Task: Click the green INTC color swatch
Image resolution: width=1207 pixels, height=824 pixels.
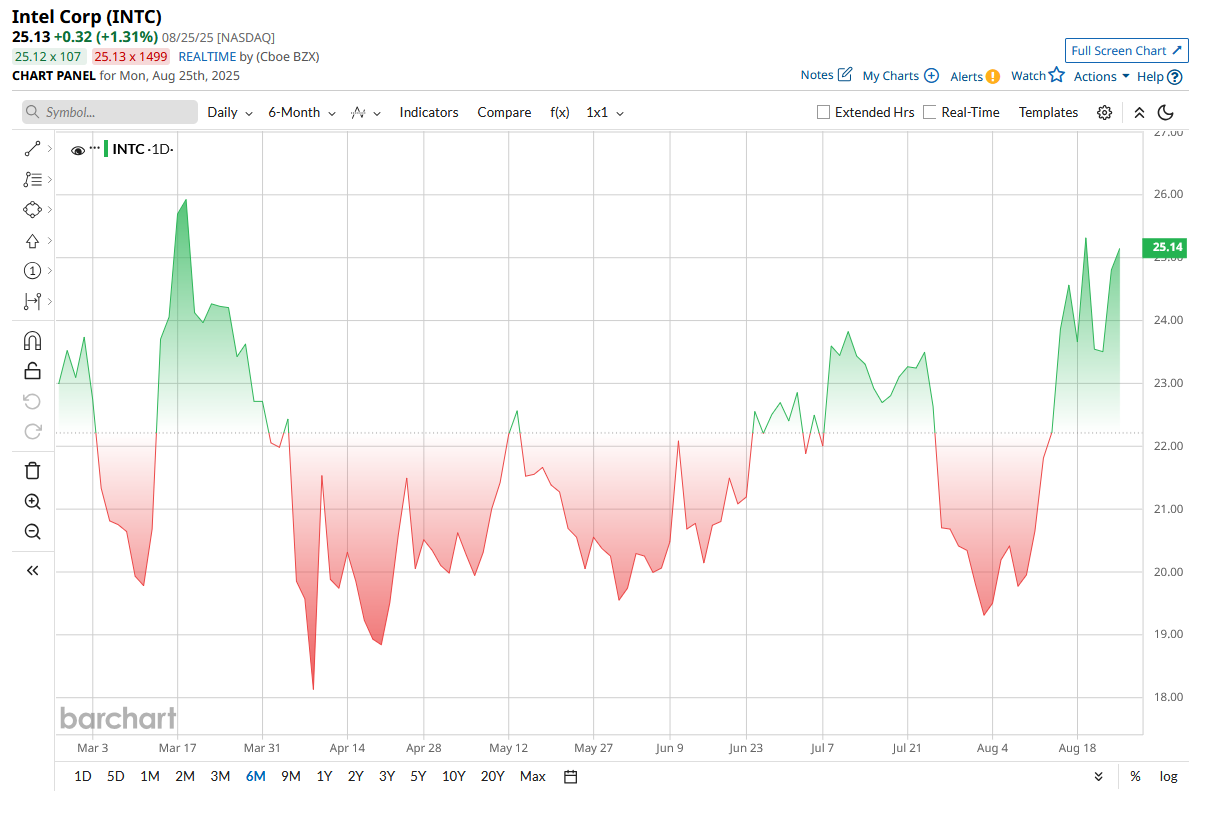Action: click(106, 149)
